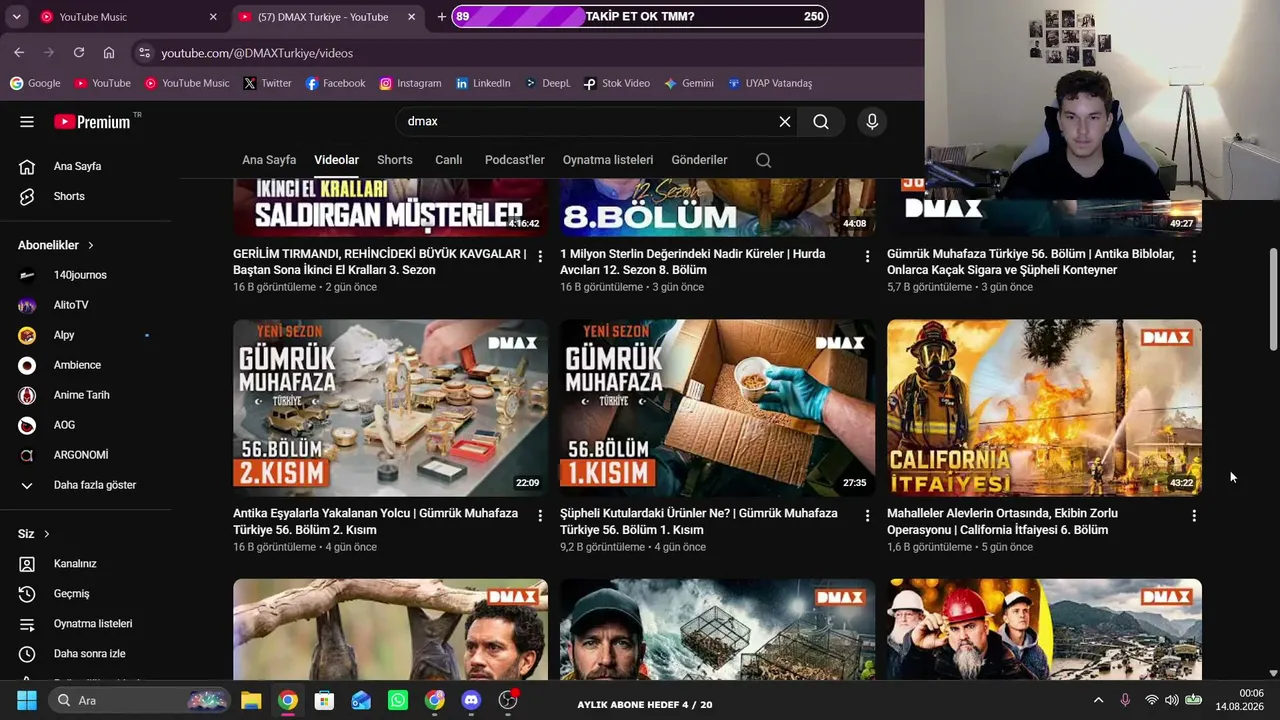Open the browser home page icon
This screenshot has height=720, width=1280.
coord(109,53)
